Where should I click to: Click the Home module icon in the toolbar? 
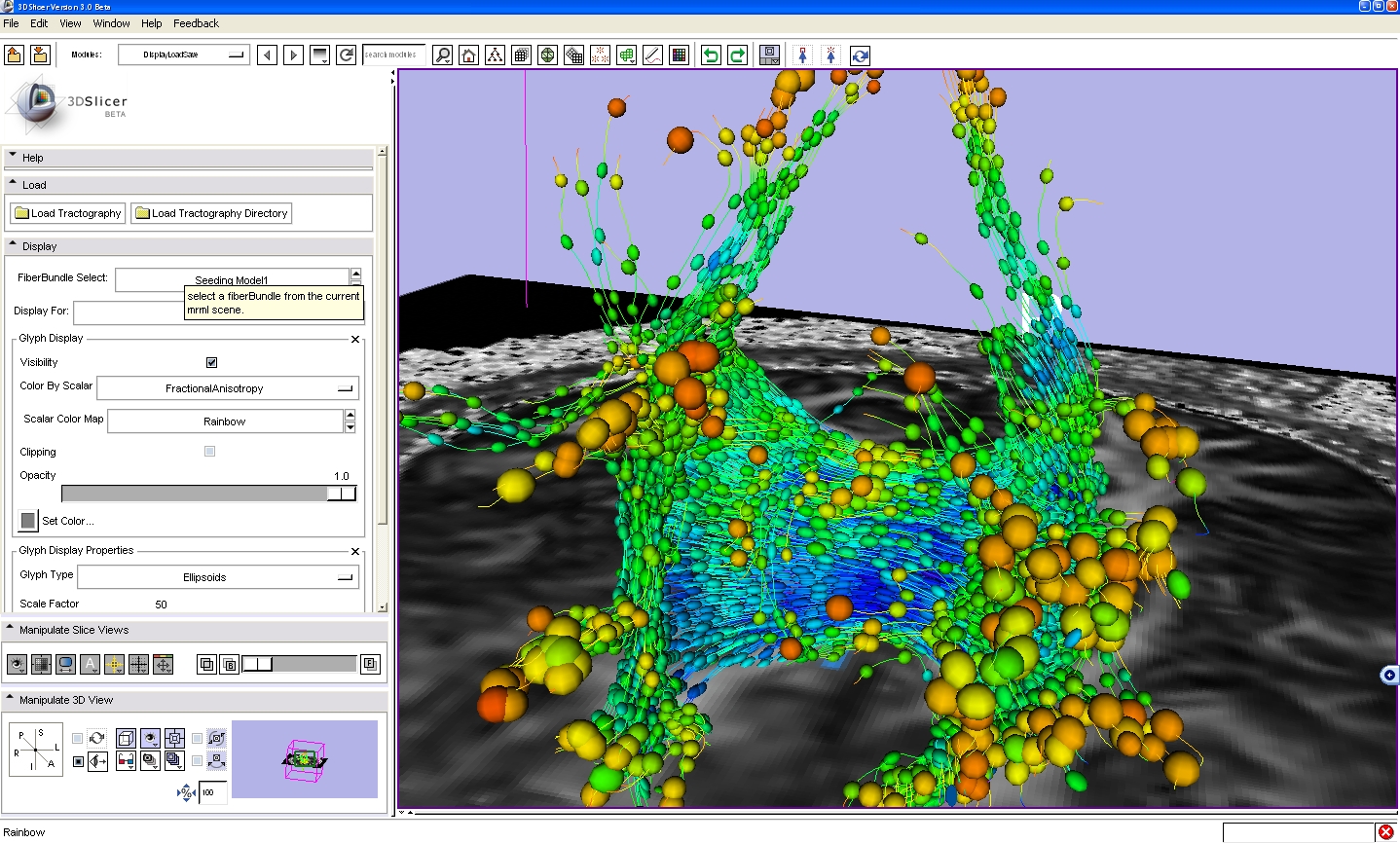coord(469,55)
